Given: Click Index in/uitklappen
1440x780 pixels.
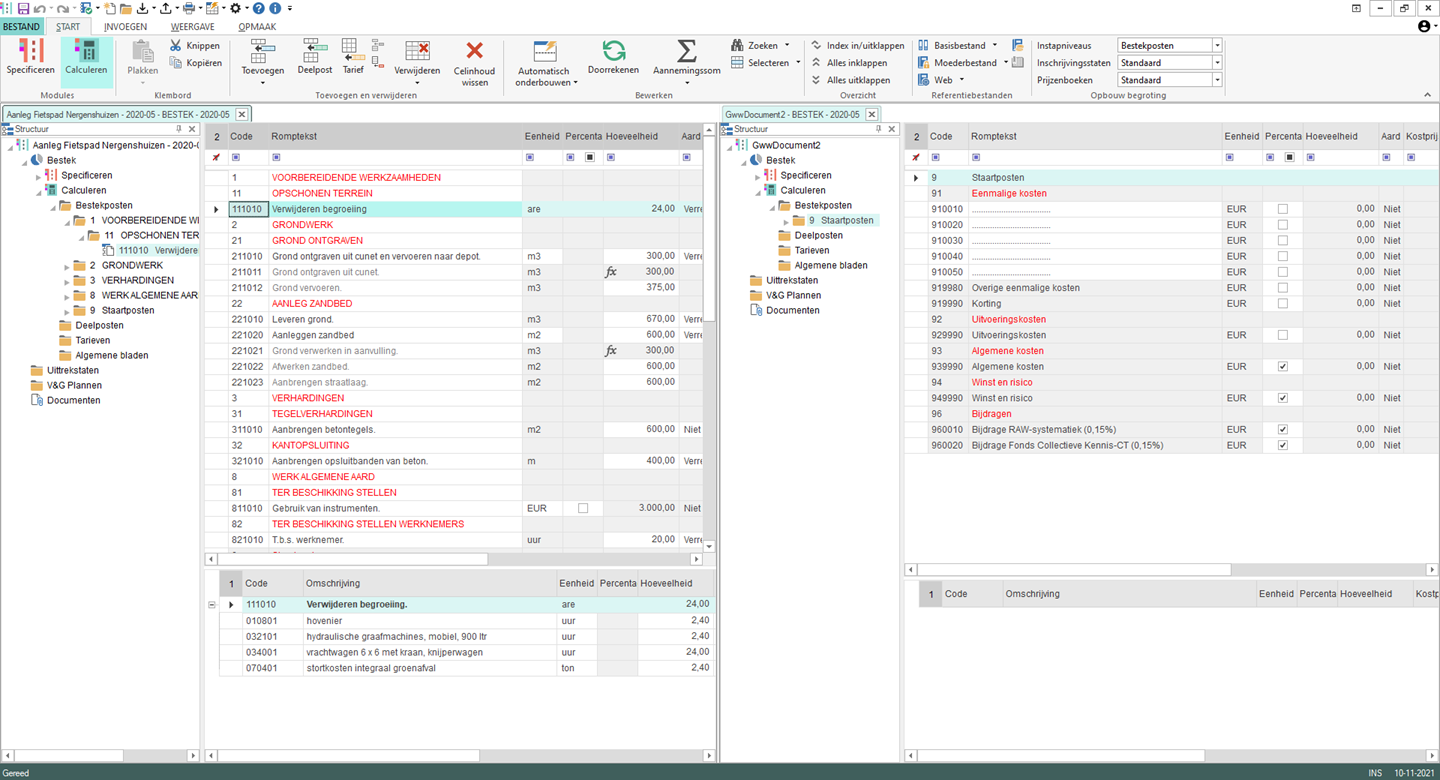Looking at the screenshot, I should [857, 45].
